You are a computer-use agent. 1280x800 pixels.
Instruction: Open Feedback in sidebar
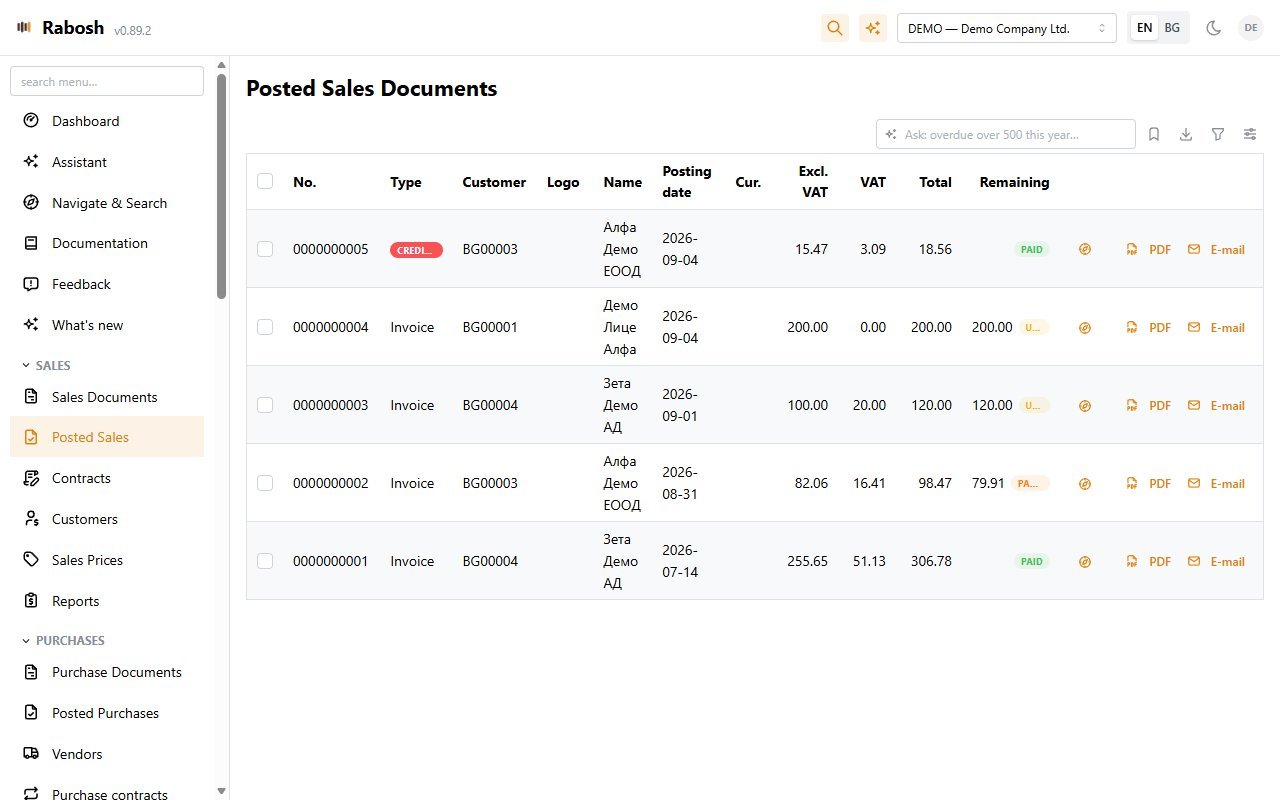pos(107,284)
